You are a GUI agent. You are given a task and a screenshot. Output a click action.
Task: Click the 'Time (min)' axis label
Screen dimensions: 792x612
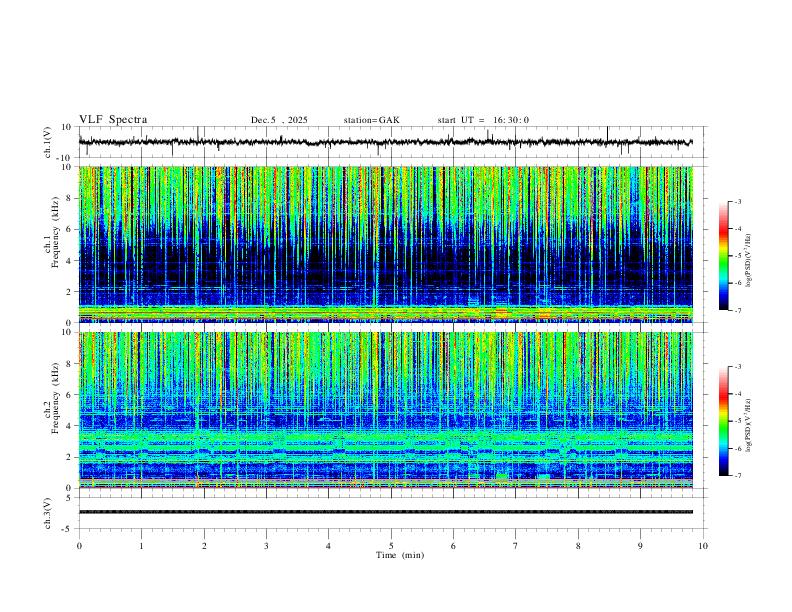coord(400,555)
